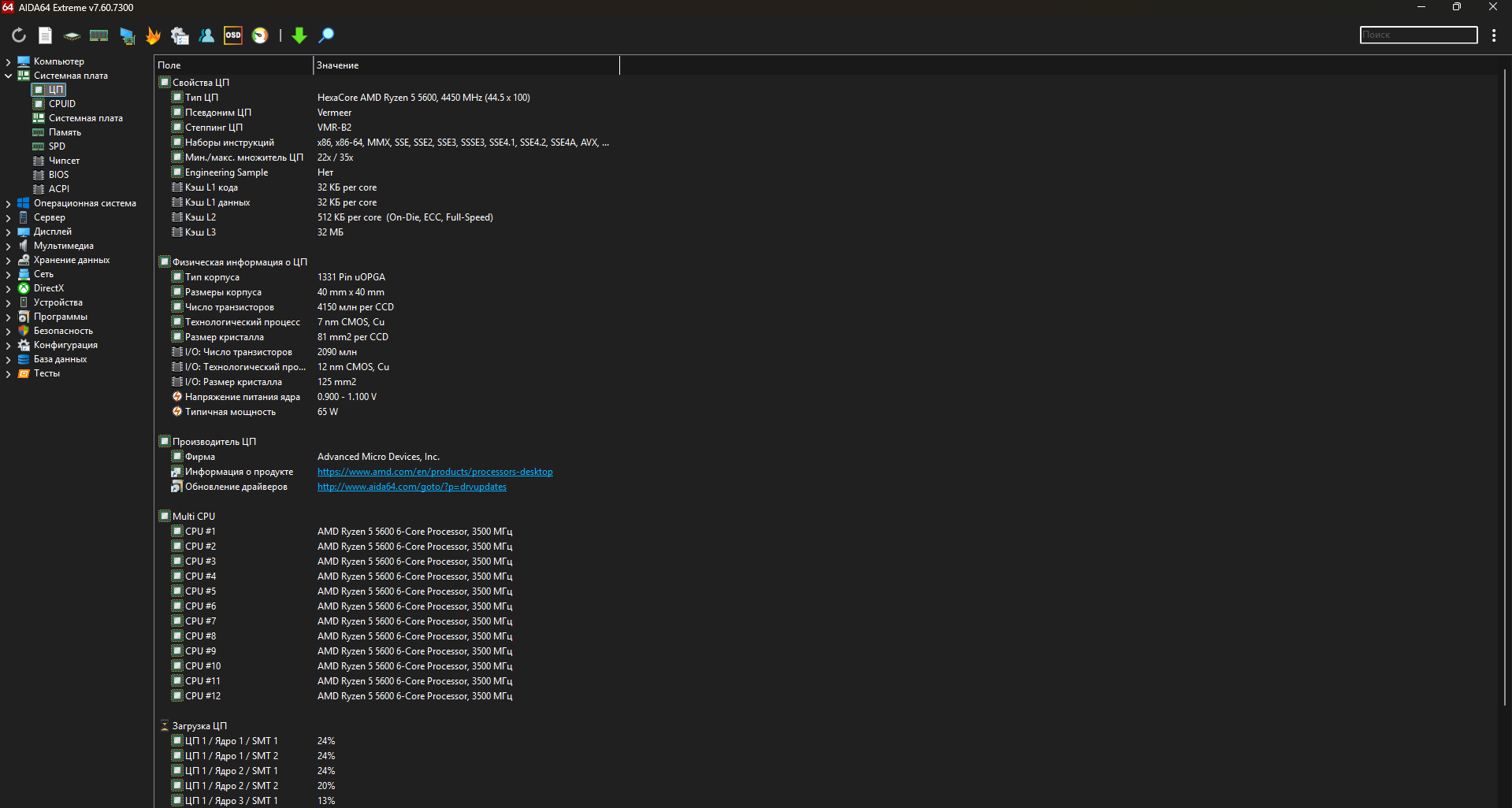This screenshot has width=1512, height=808.
Task: Select BIOS in the sidebar tree
Action: pyautogui.click(x=58, y=175)
